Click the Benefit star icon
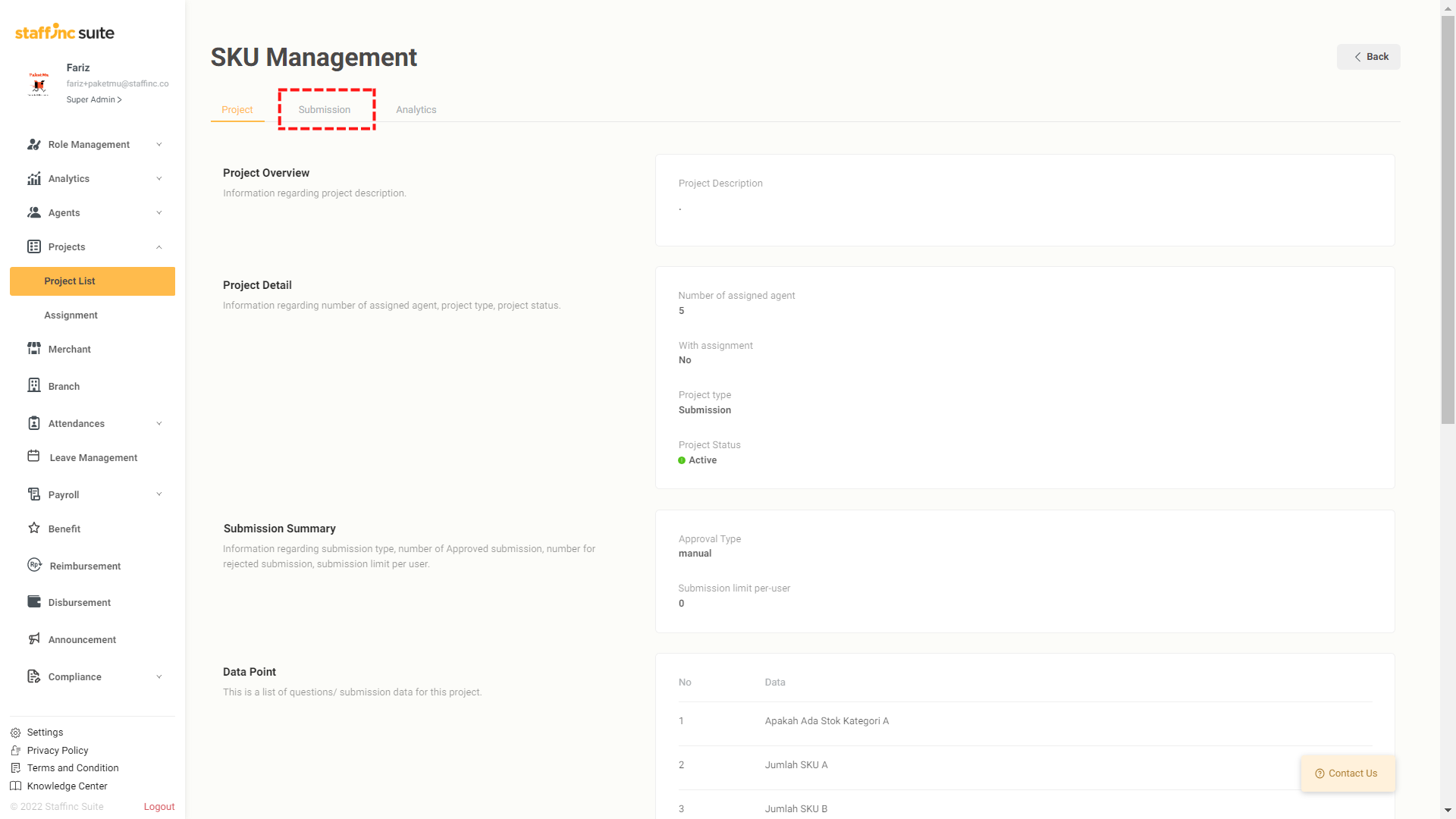Viewport: 1456px width, 819px height. 34,528
